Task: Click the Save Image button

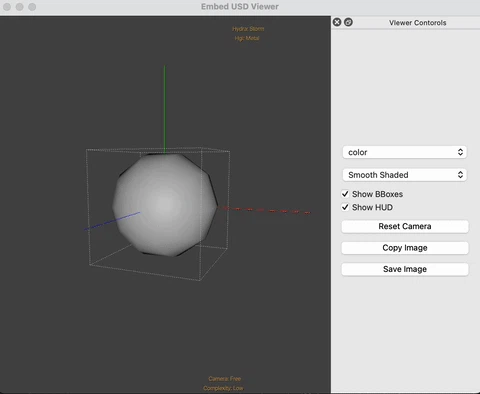Action: pyautogui.click(x=405, y=269)
